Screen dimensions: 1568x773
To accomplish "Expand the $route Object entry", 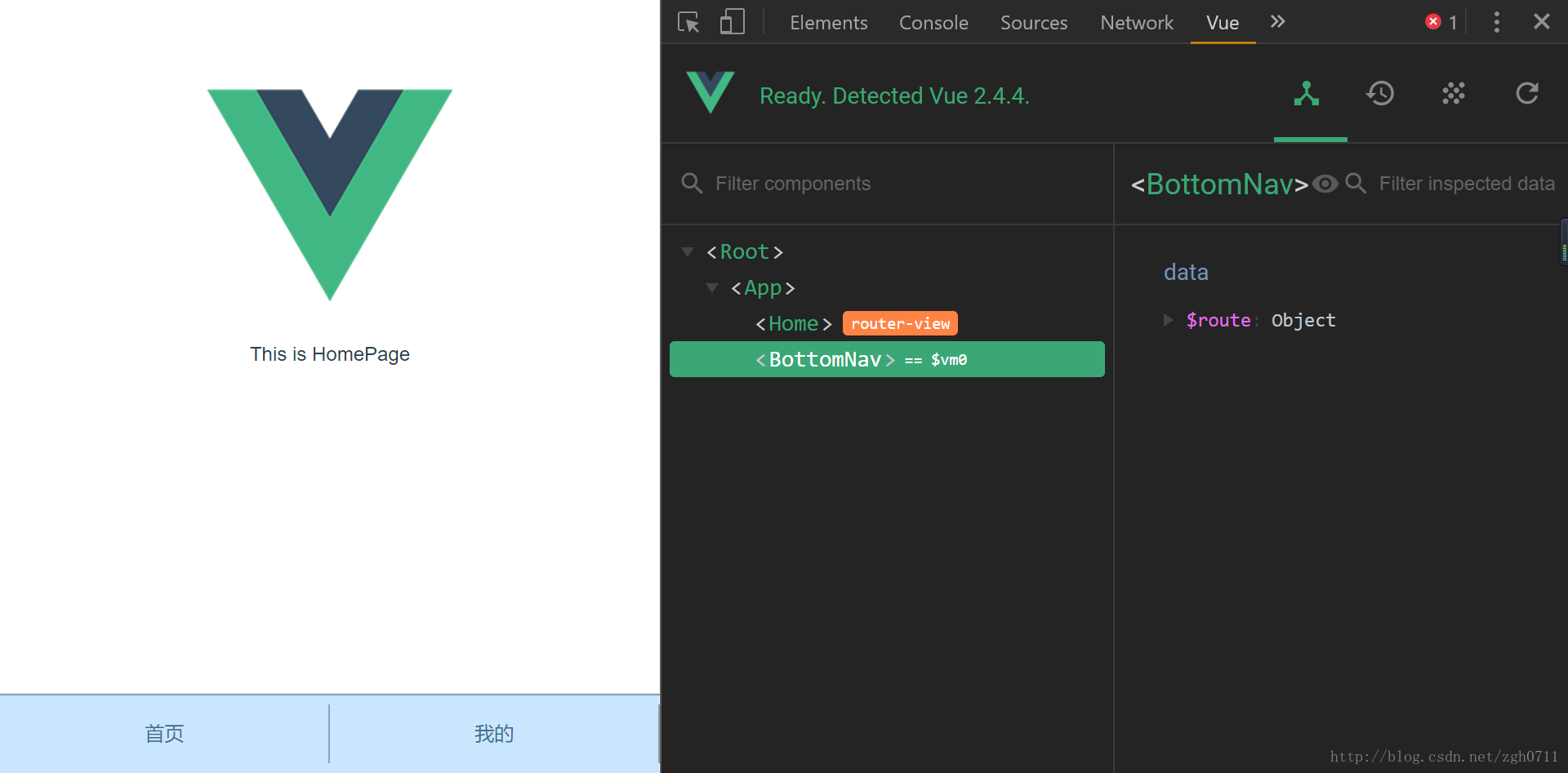I will 1168,320.
